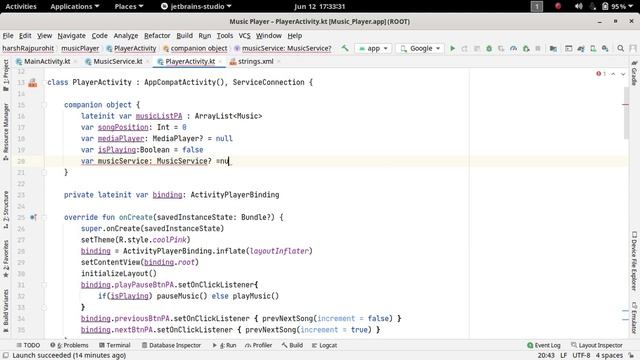Click the override gutter icon on line 25
Viewport: 640px width, 360px height.
(33, 217)
